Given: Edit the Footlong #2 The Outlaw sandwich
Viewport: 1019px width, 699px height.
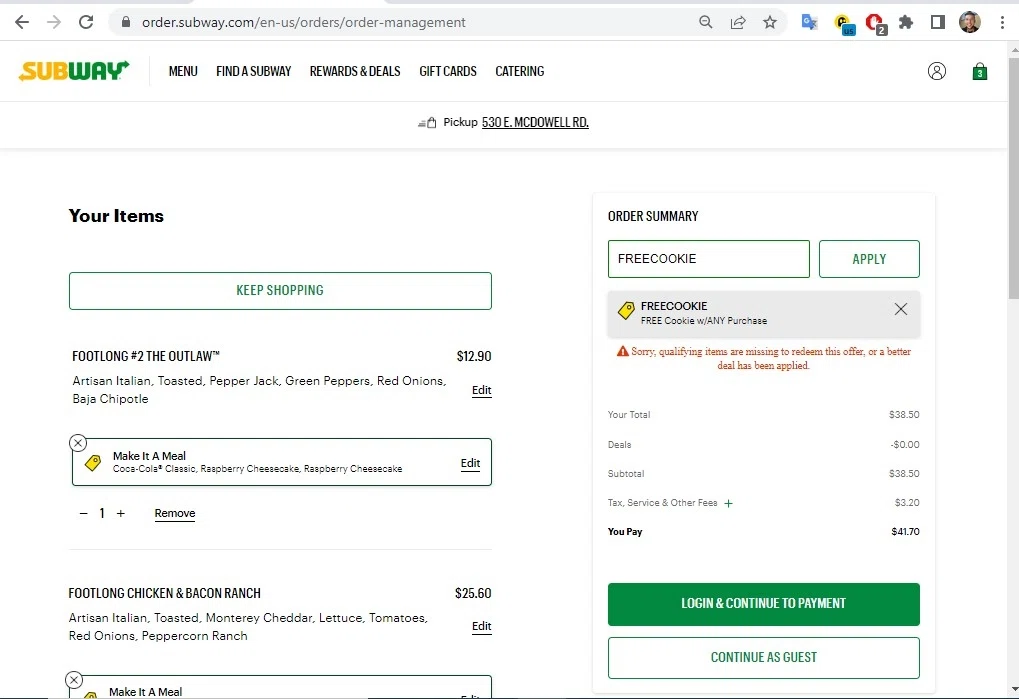Looking at the screenshot, I should [482, 390].
